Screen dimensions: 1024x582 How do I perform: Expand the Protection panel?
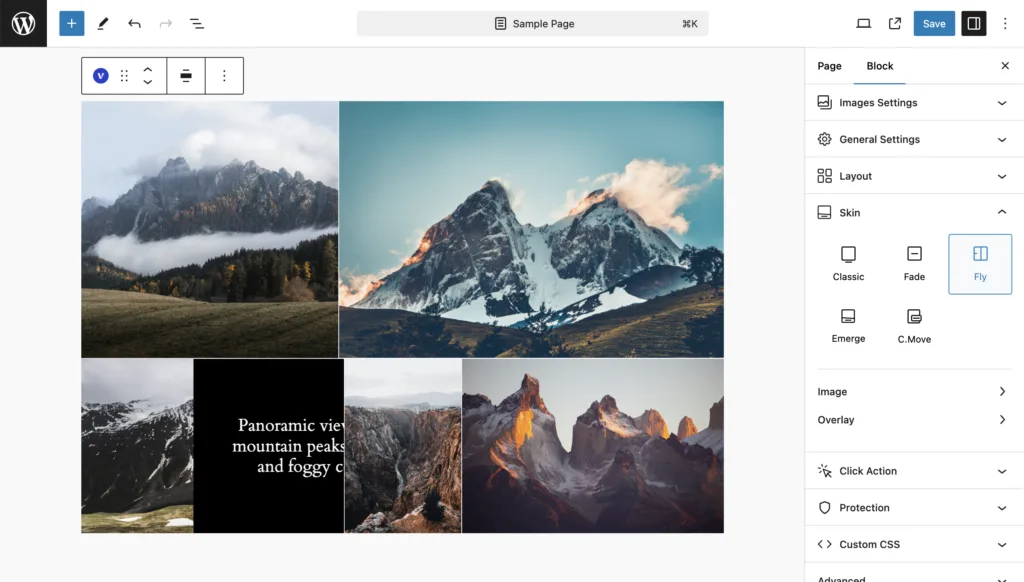click(x=914, y=508)
